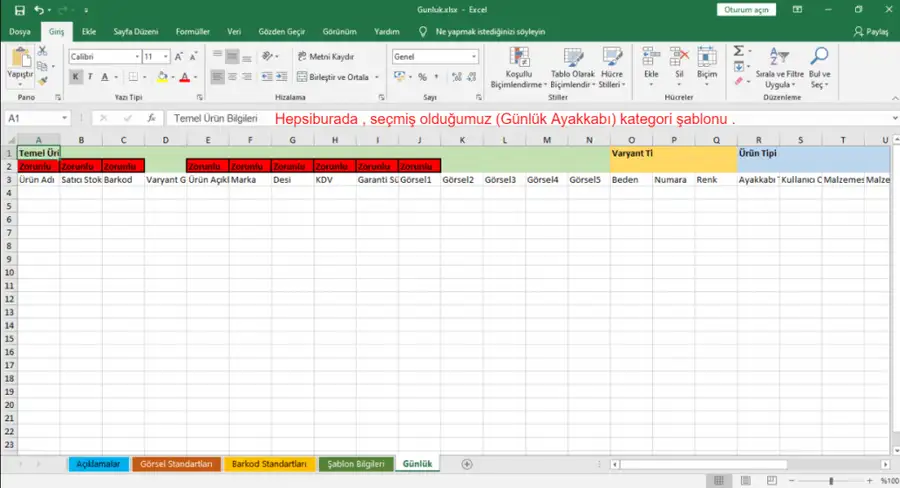Open the Şablon Bilgileri sheet tab
This screenshot has width=900, height=488.
[356, 464]
